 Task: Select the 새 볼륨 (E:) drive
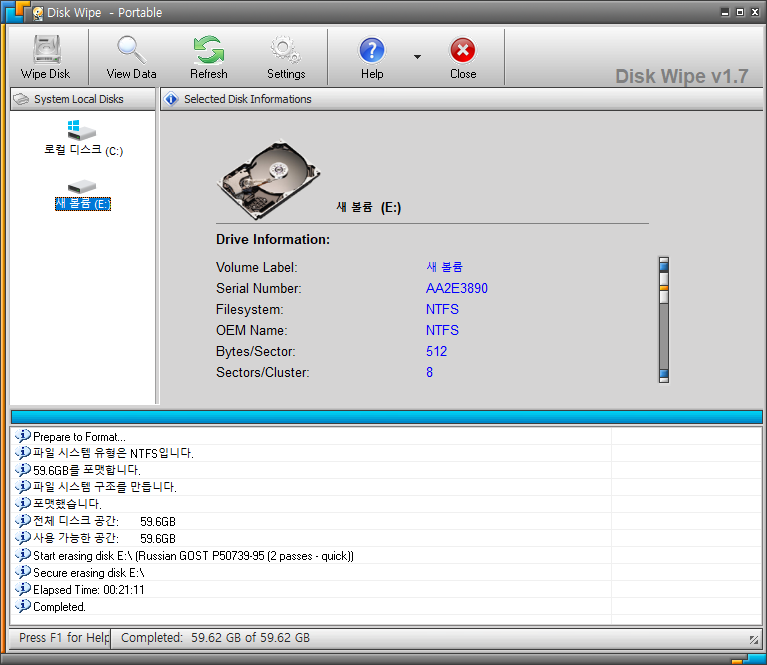click(82, 195)
